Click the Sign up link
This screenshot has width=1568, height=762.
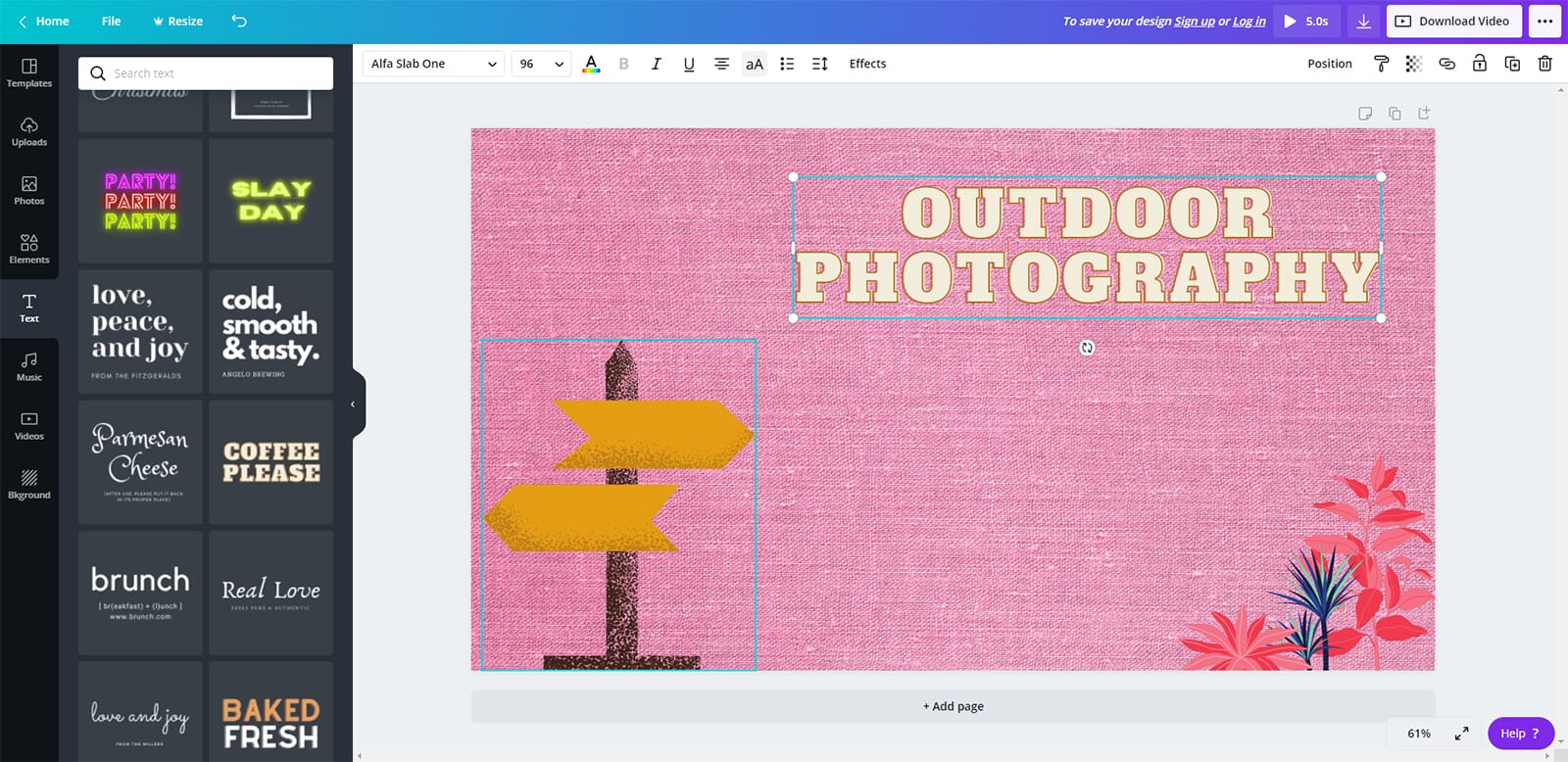pos(1194,22)
